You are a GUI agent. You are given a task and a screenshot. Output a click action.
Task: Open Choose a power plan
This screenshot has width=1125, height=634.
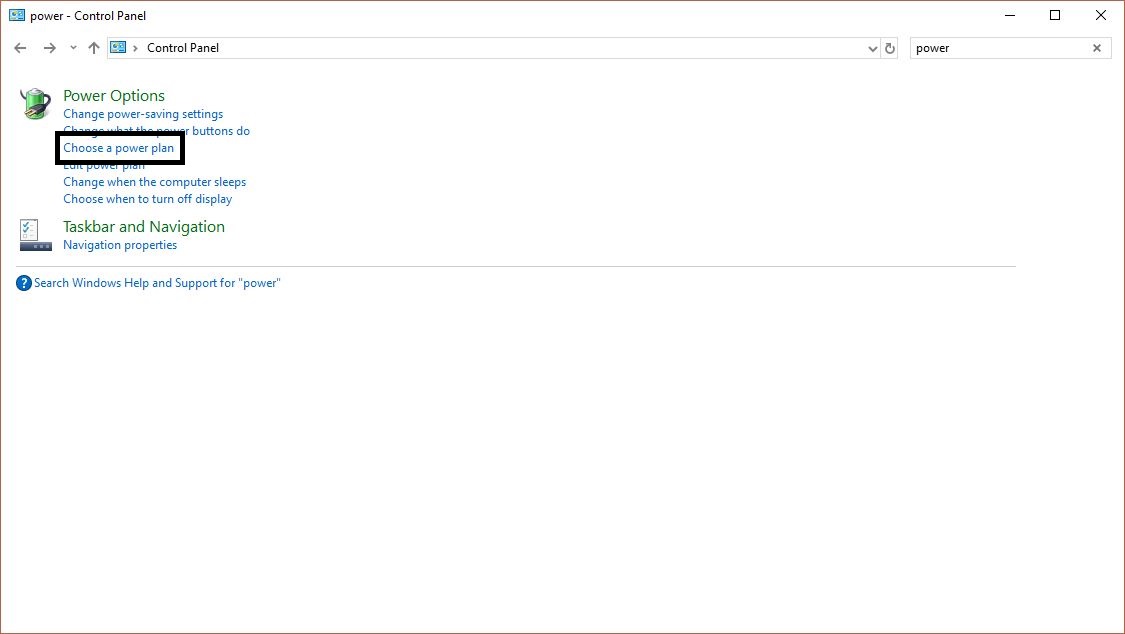point(118,148)
